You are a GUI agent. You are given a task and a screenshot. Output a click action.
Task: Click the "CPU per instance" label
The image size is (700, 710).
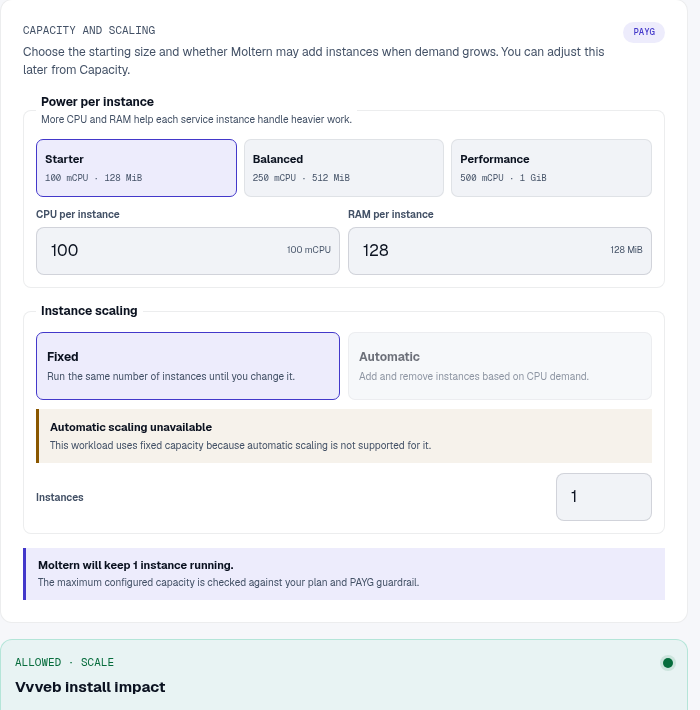point(78,214)
